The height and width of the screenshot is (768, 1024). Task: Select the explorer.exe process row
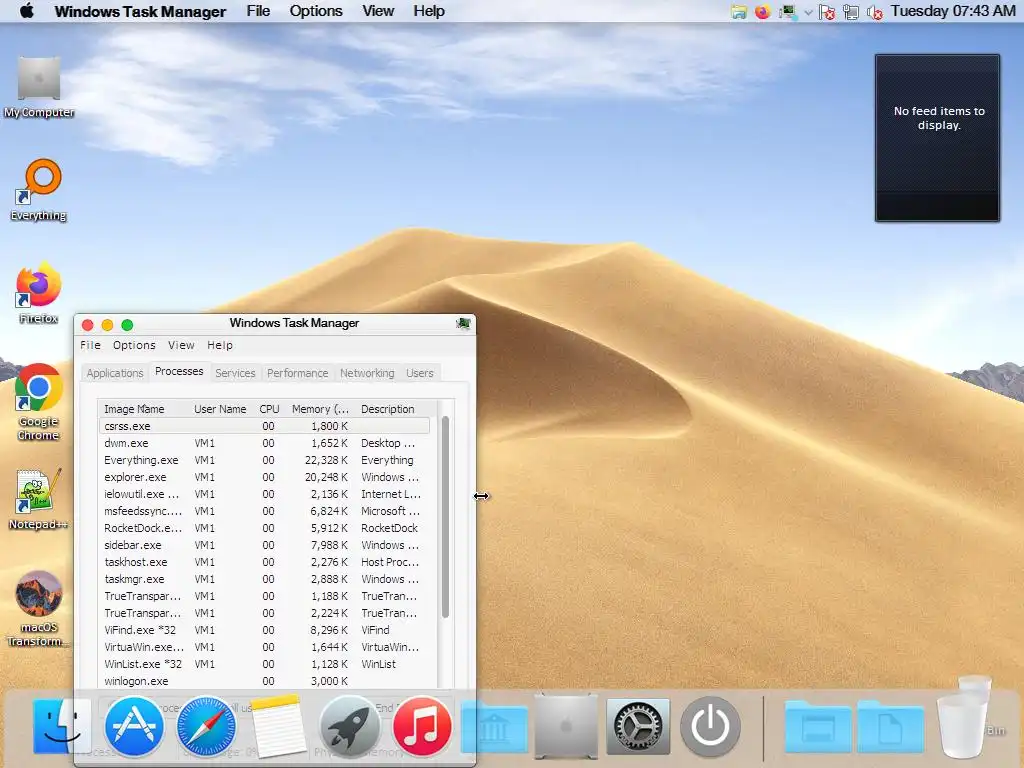[264, 477]
